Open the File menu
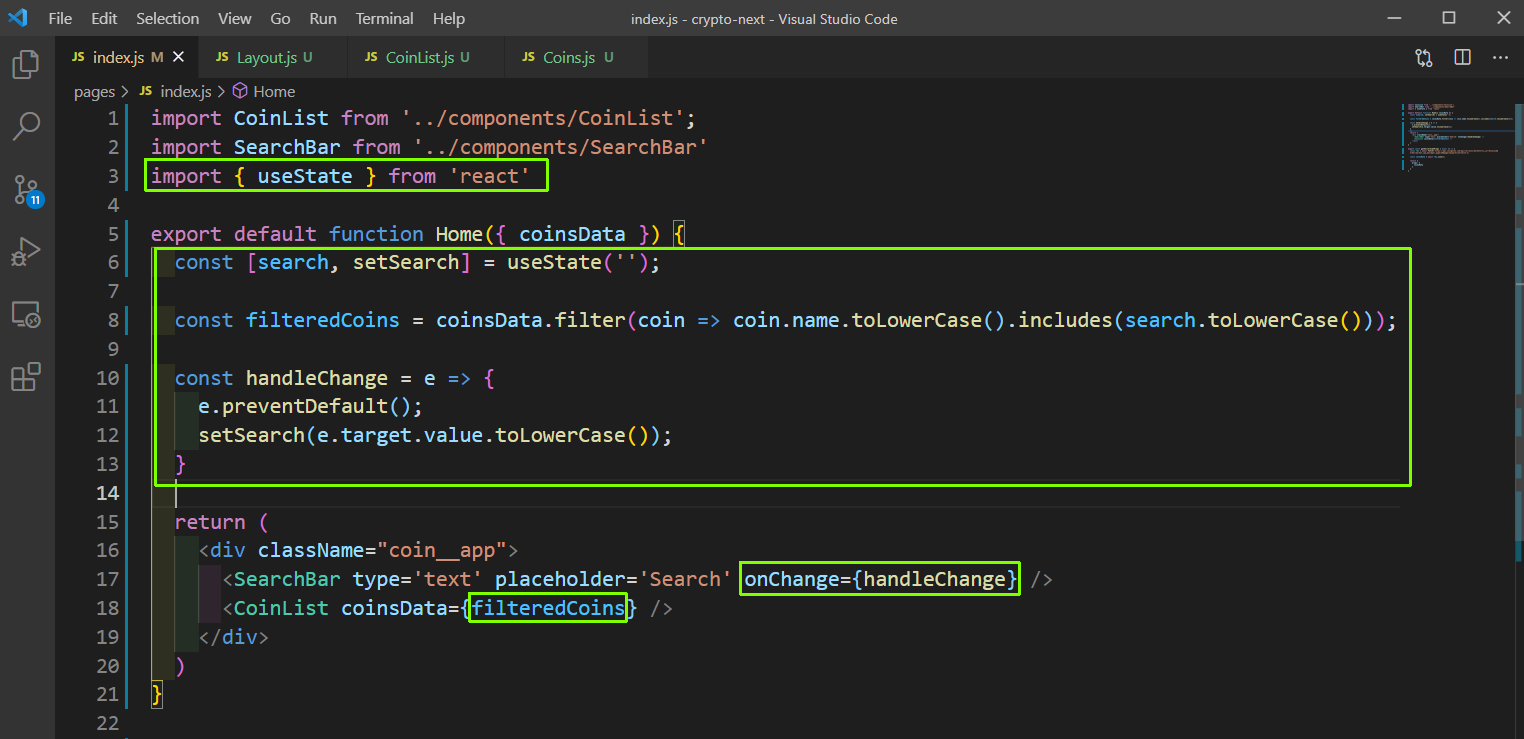 click(60, 19)
